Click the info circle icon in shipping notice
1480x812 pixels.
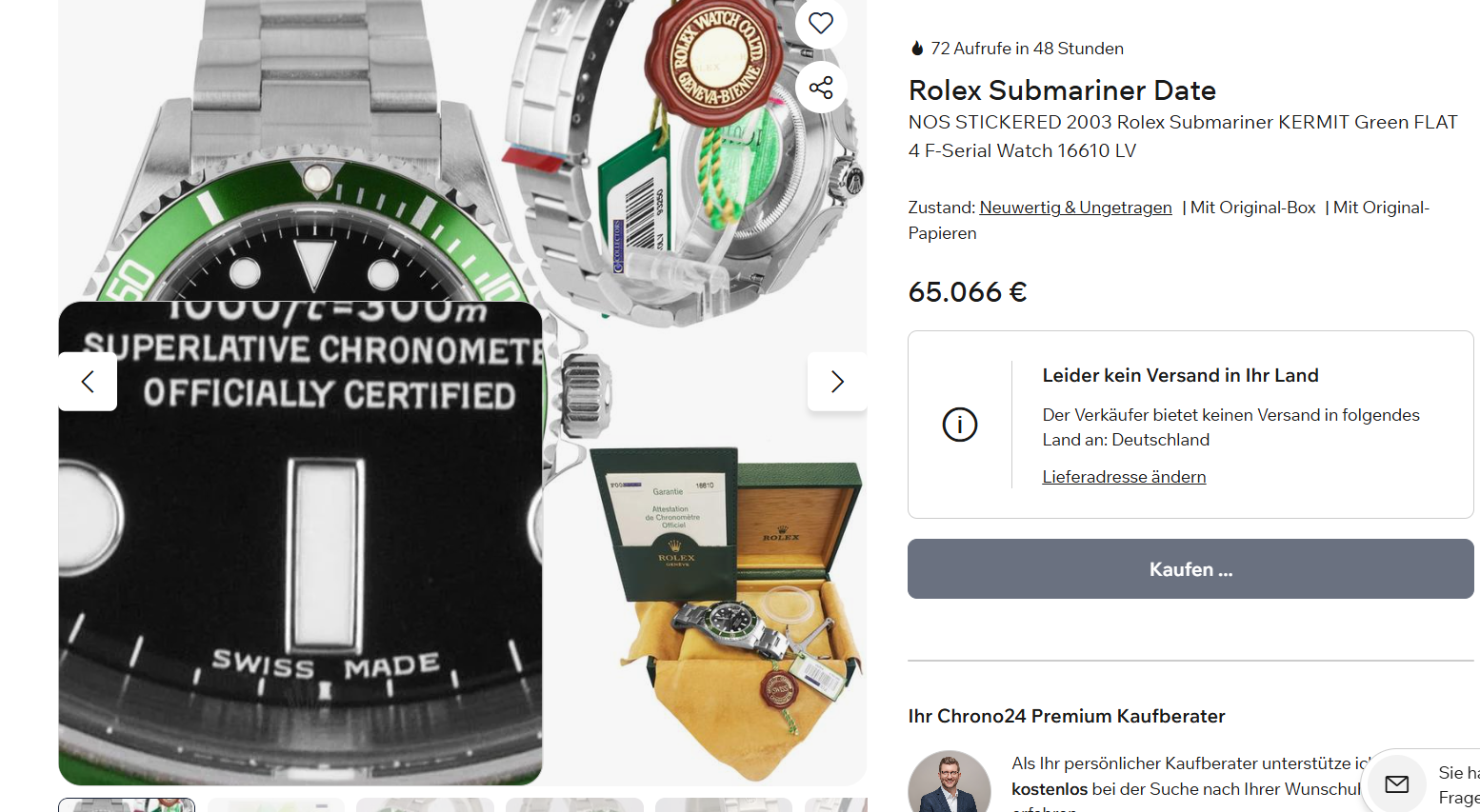tap(960, 425)
